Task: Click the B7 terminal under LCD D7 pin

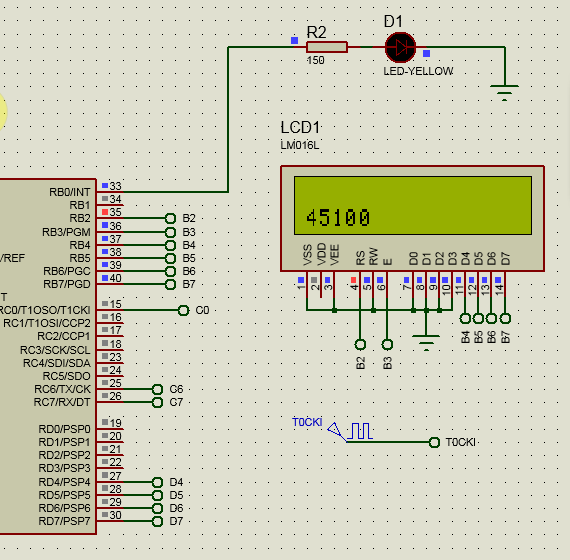Action: (x=505, y=319)
